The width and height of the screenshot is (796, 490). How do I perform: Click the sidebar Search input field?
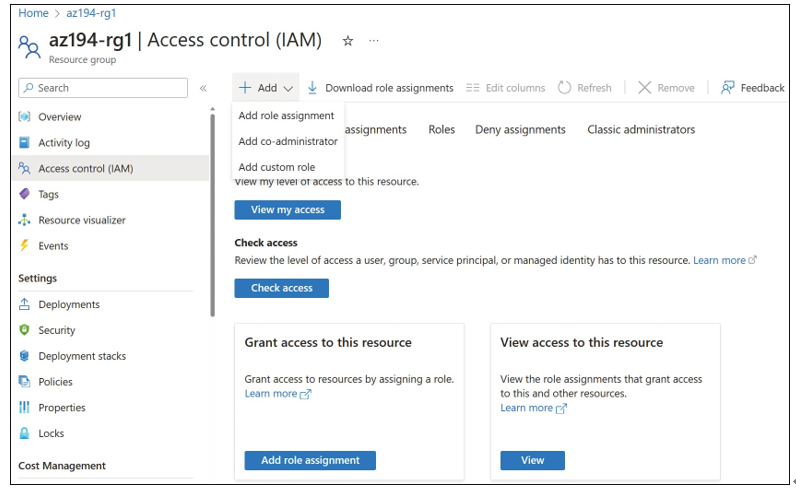pos(103,88)
